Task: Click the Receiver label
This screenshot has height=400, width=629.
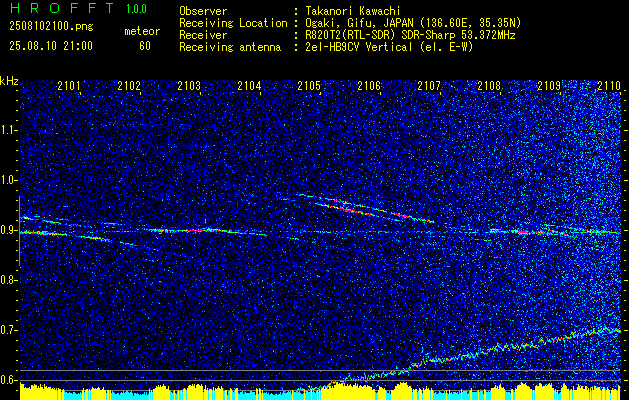Action: pyautogui.click(x=203, y=35)
